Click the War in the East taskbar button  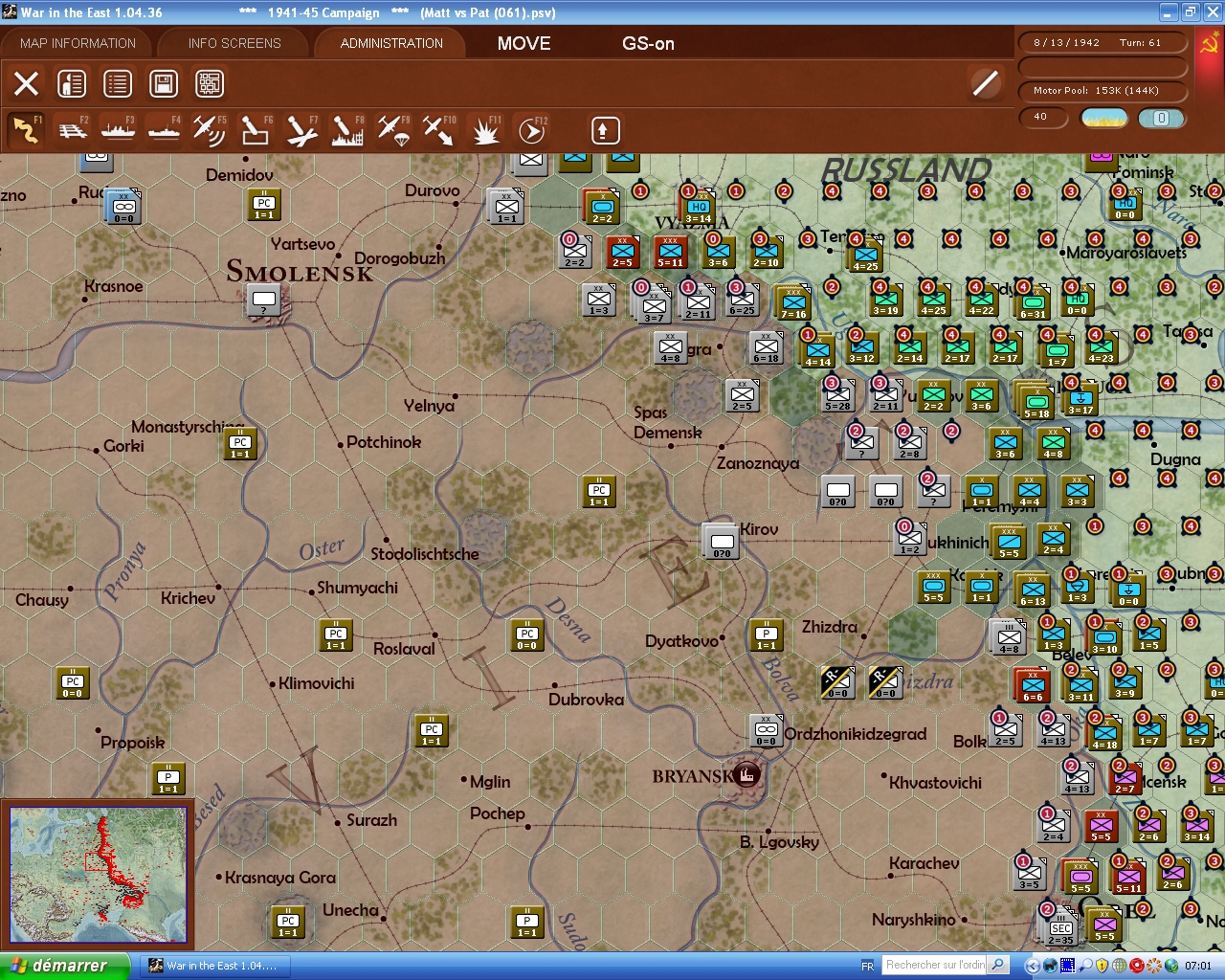(x=213, y=966)
